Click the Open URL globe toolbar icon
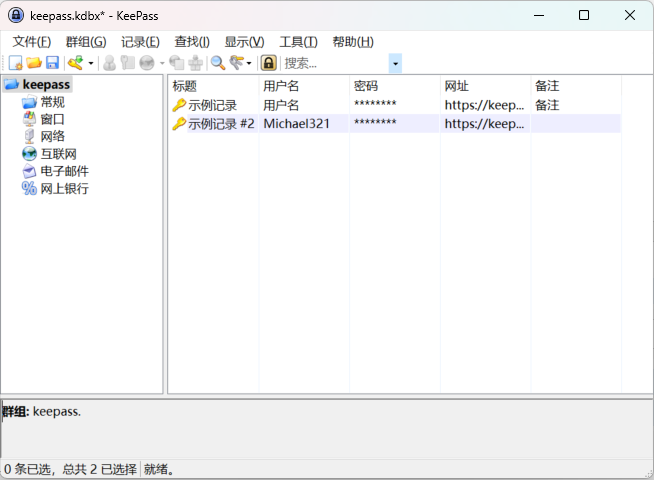 [x=146, y=63]
